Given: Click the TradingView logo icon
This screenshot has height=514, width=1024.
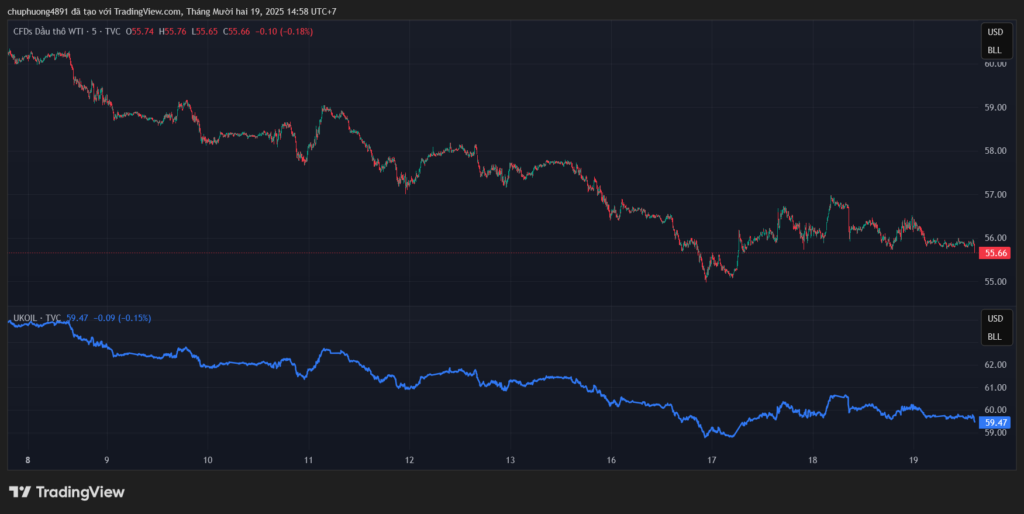Looking at the screenshot, I should pyautogui.click(x=19, y=492).
